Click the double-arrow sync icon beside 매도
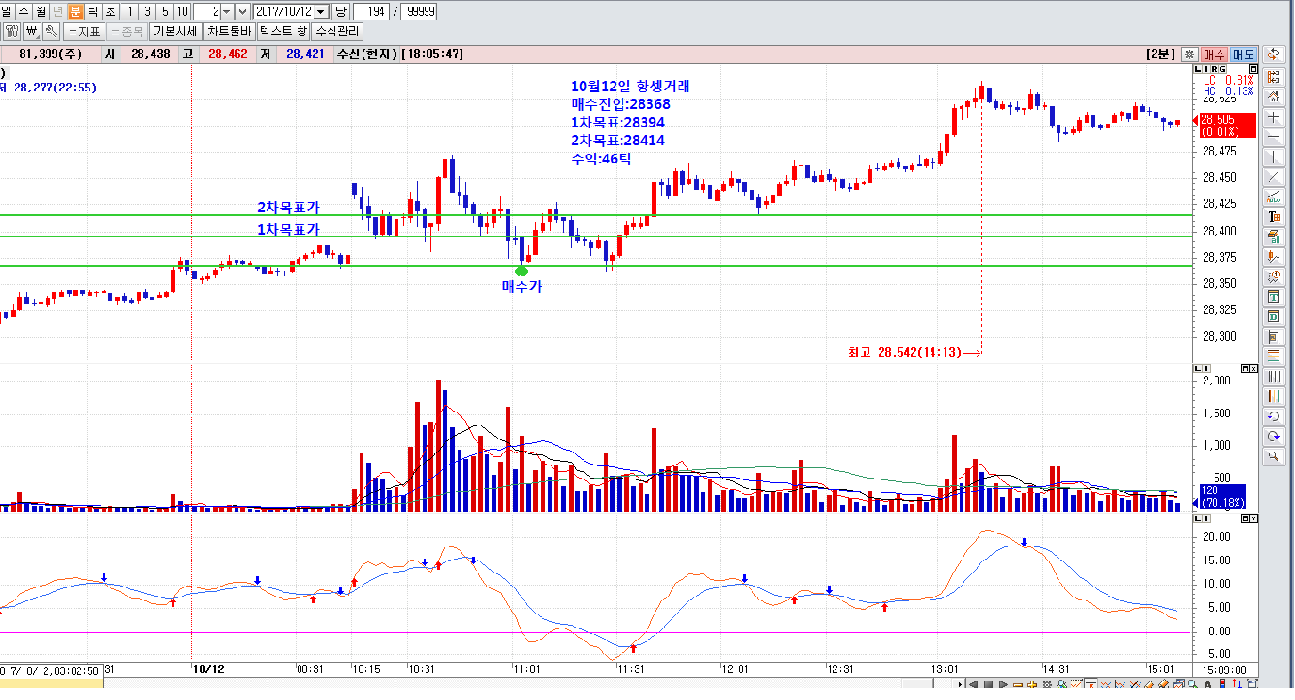Viewport: 1295px width, 700px height. pyautogui.click(x=1274, y=54)
